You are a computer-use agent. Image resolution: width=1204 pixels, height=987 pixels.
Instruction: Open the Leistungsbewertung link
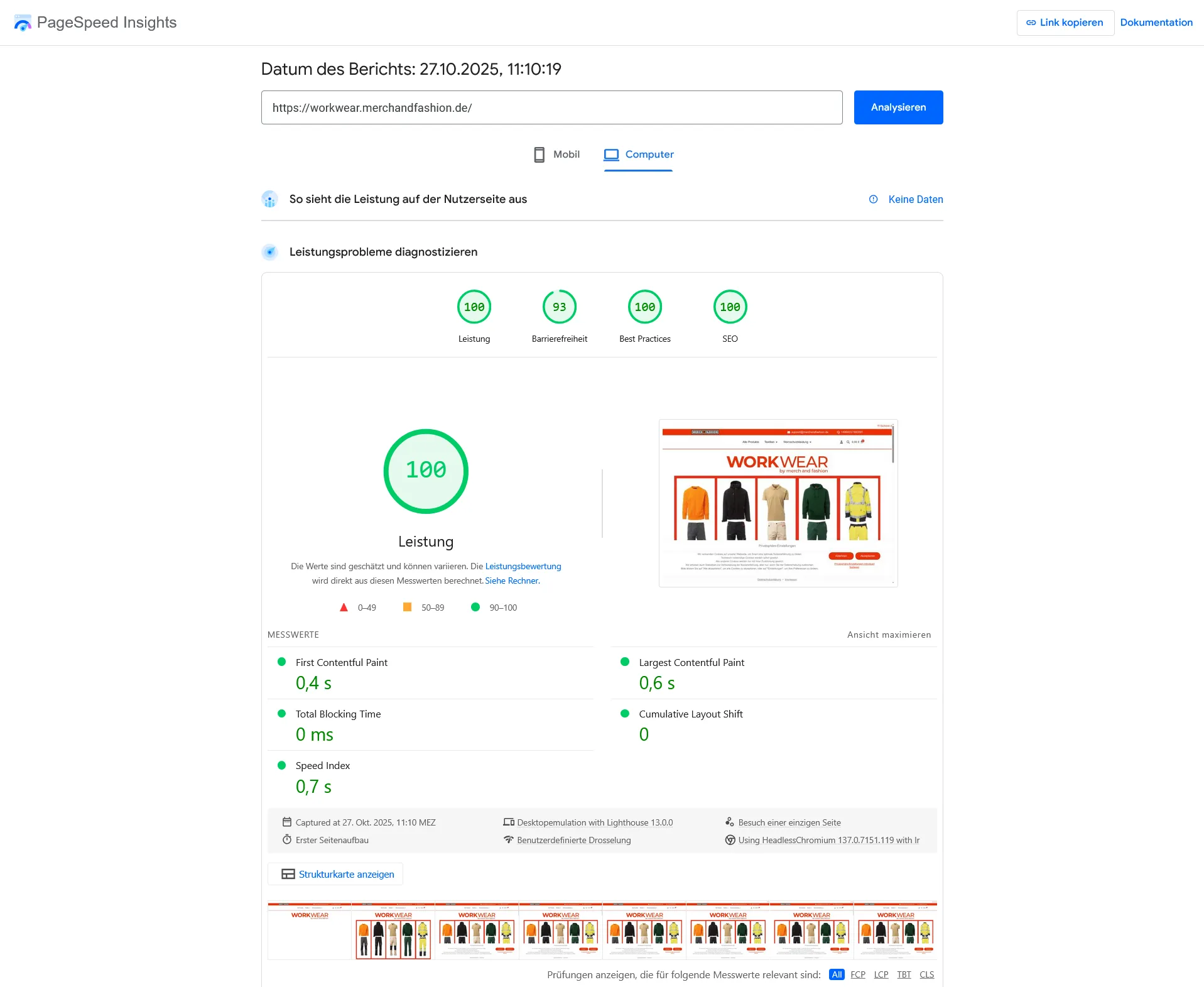(523, 566)
